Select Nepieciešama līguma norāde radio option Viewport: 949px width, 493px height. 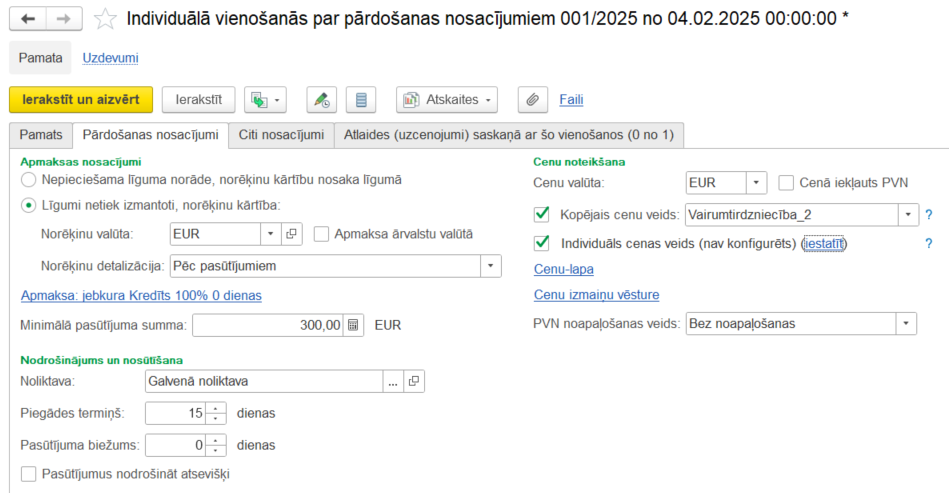(x=28, y=180)
